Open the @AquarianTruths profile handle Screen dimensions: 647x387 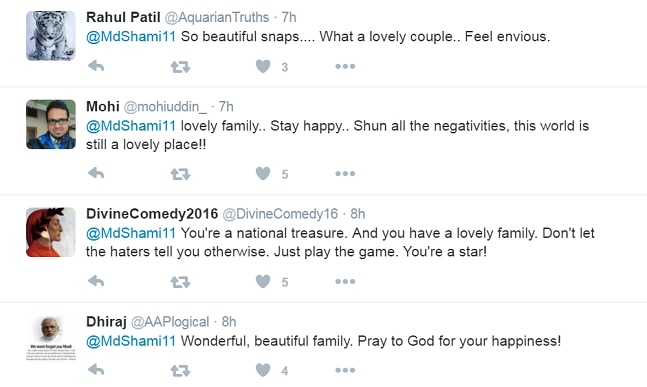tap(217, 17)
